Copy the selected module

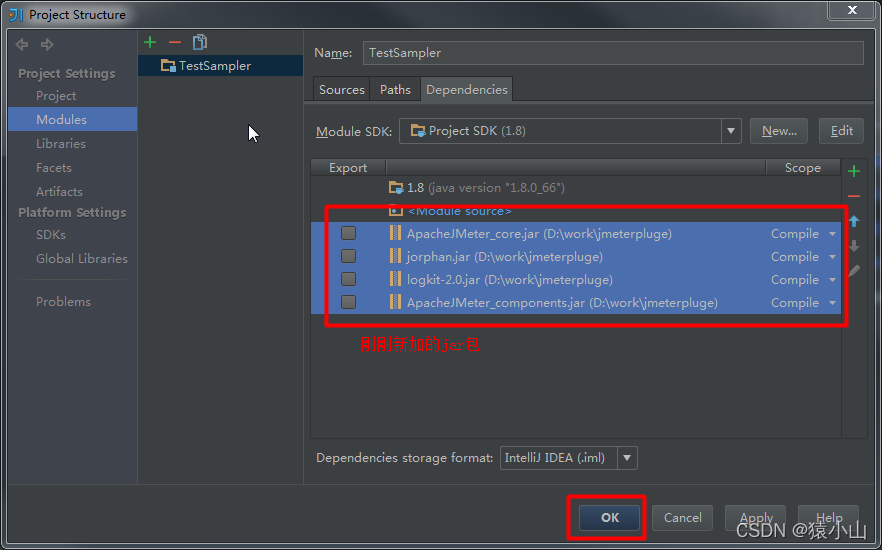[x=200, y=42]
